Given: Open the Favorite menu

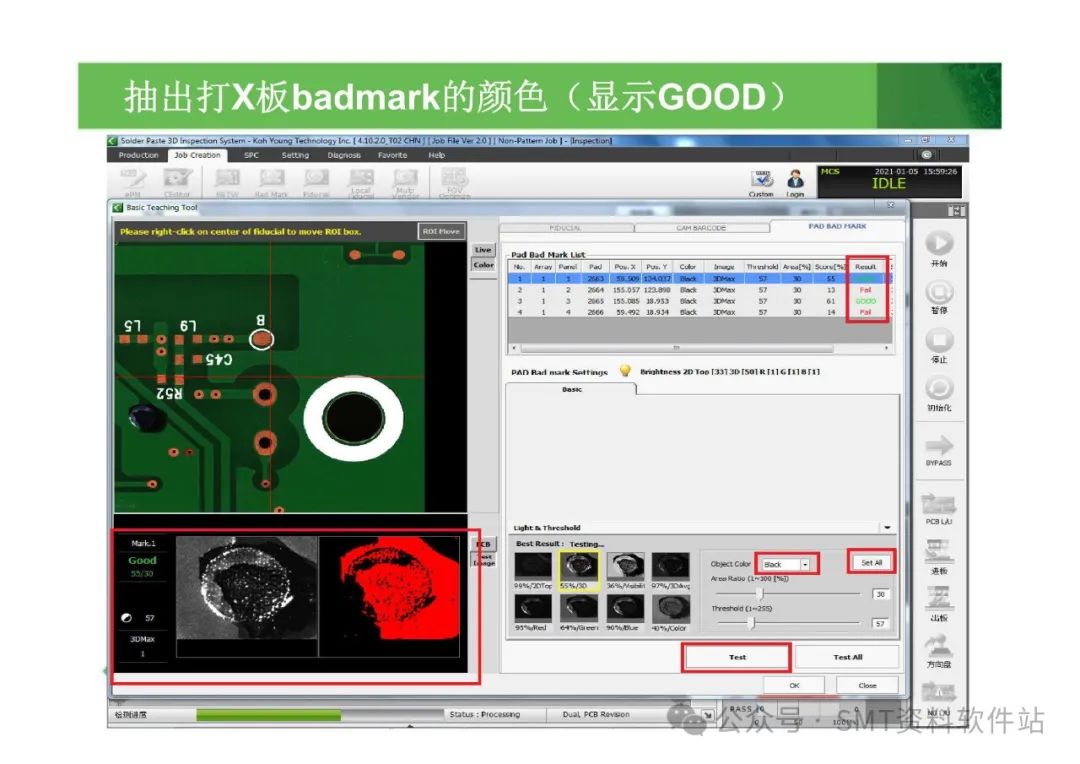Looking at the screenshot, I should (393, 155).
